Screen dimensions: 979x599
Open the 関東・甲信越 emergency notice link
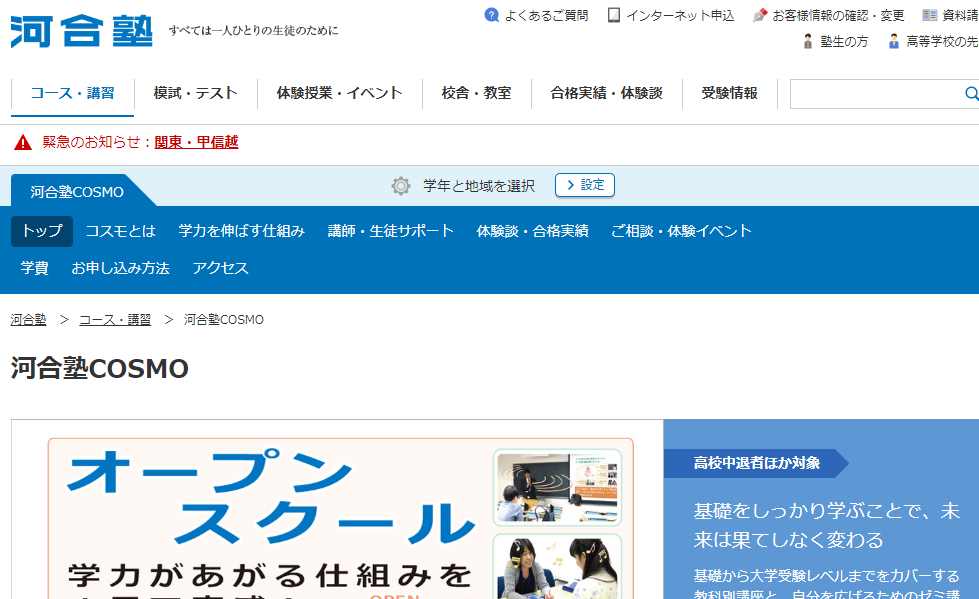point(196,142)
